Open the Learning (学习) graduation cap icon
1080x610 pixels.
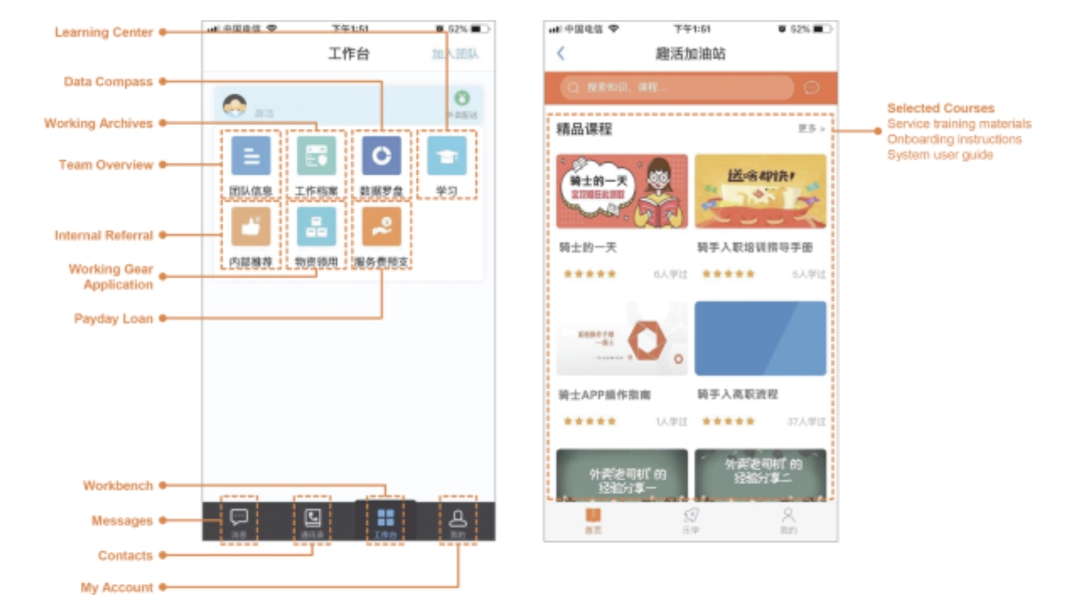(446, 156)
